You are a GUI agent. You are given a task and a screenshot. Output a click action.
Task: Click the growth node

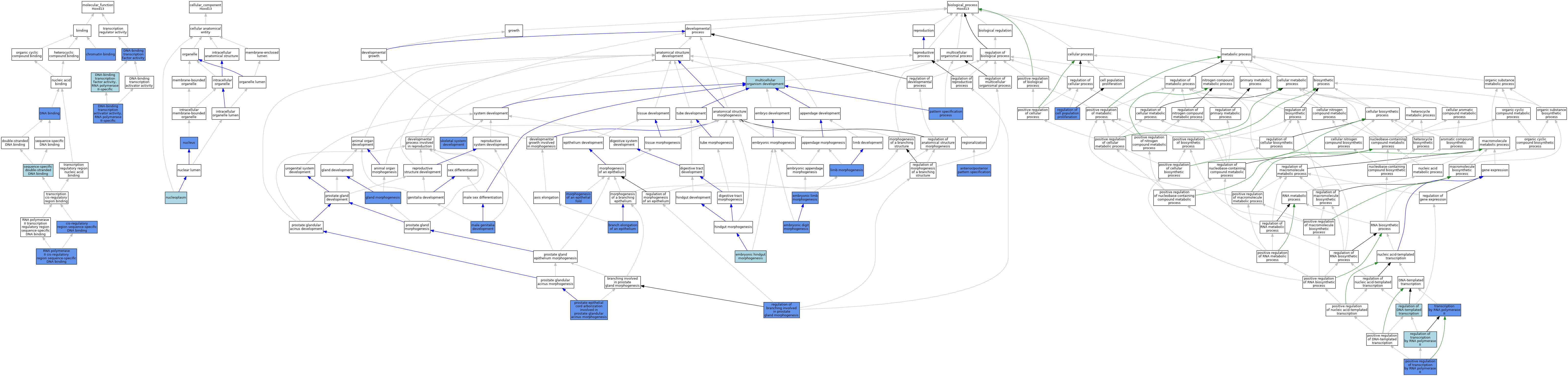pos(514,30)
